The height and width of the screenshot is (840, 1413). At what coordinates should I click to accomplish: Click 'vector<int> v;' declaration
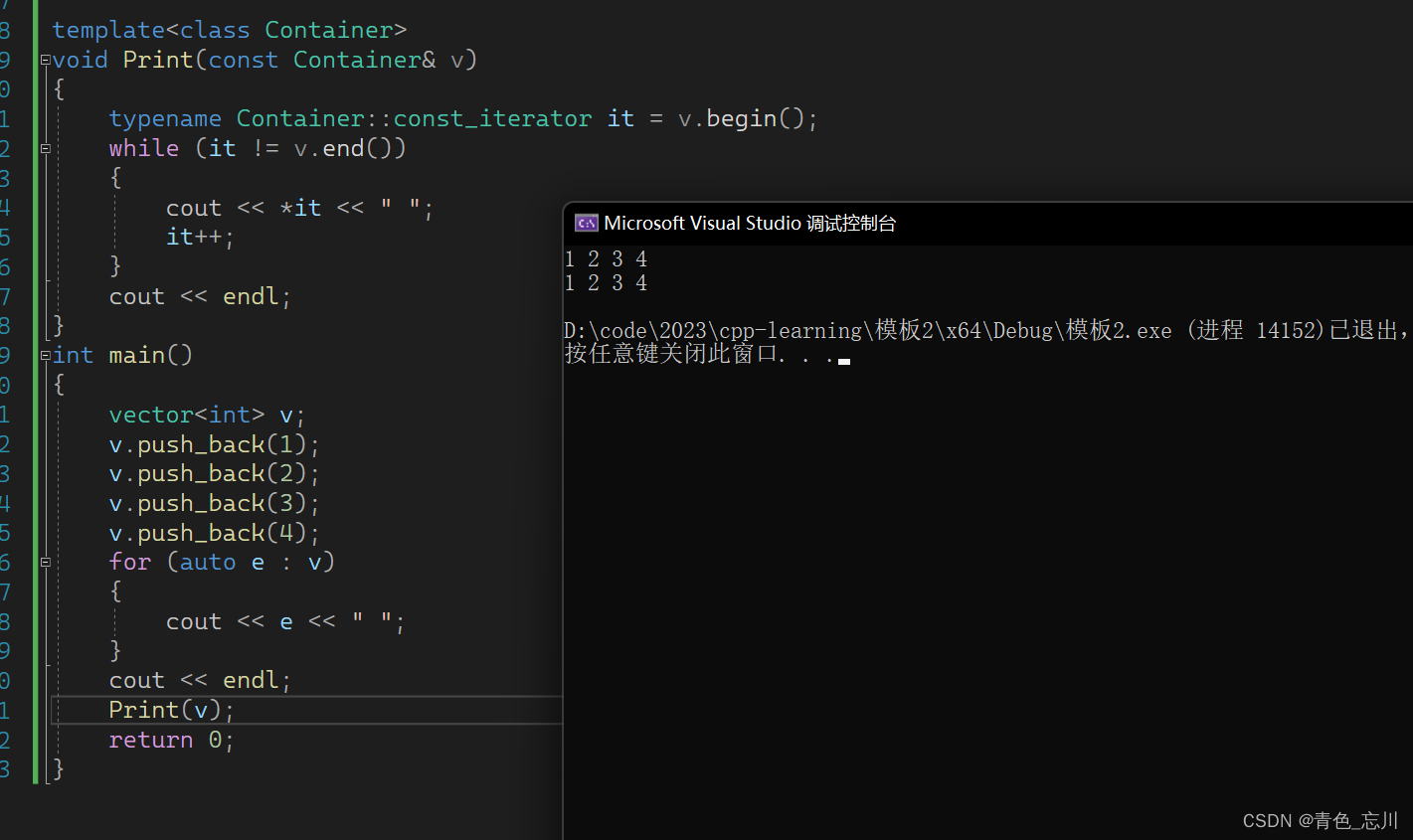pyautogui.click(x=207, y=414)
